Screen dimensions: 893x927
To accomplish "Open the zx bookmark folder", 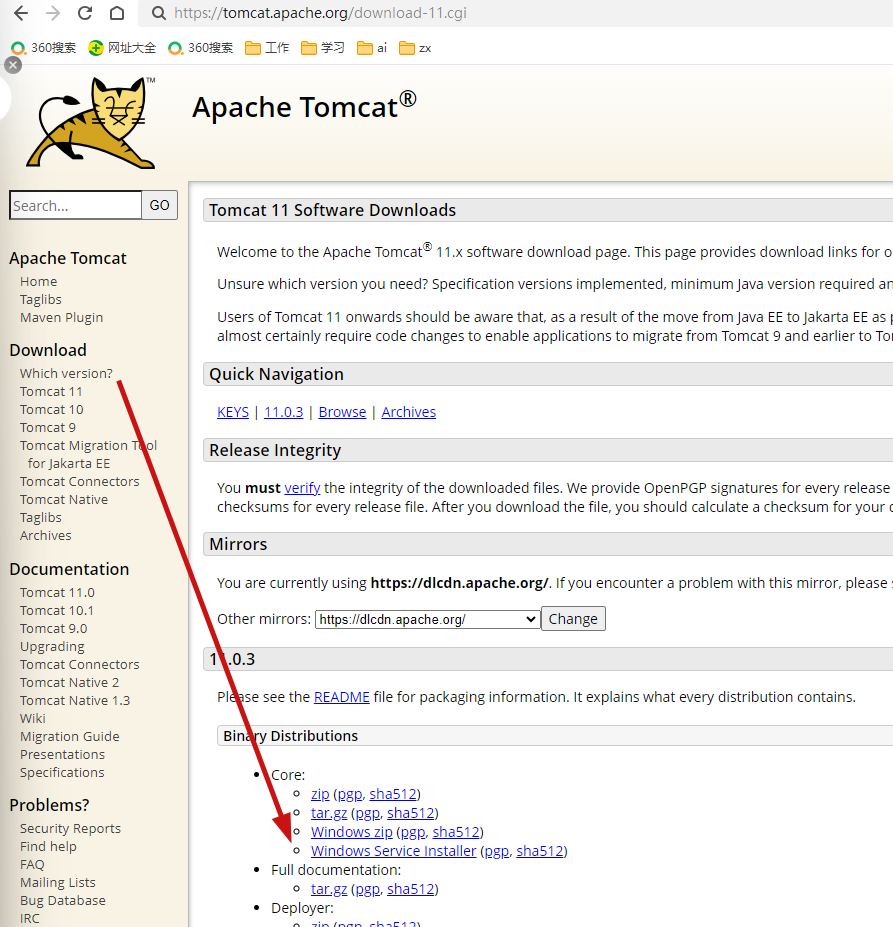I will 415,48.
